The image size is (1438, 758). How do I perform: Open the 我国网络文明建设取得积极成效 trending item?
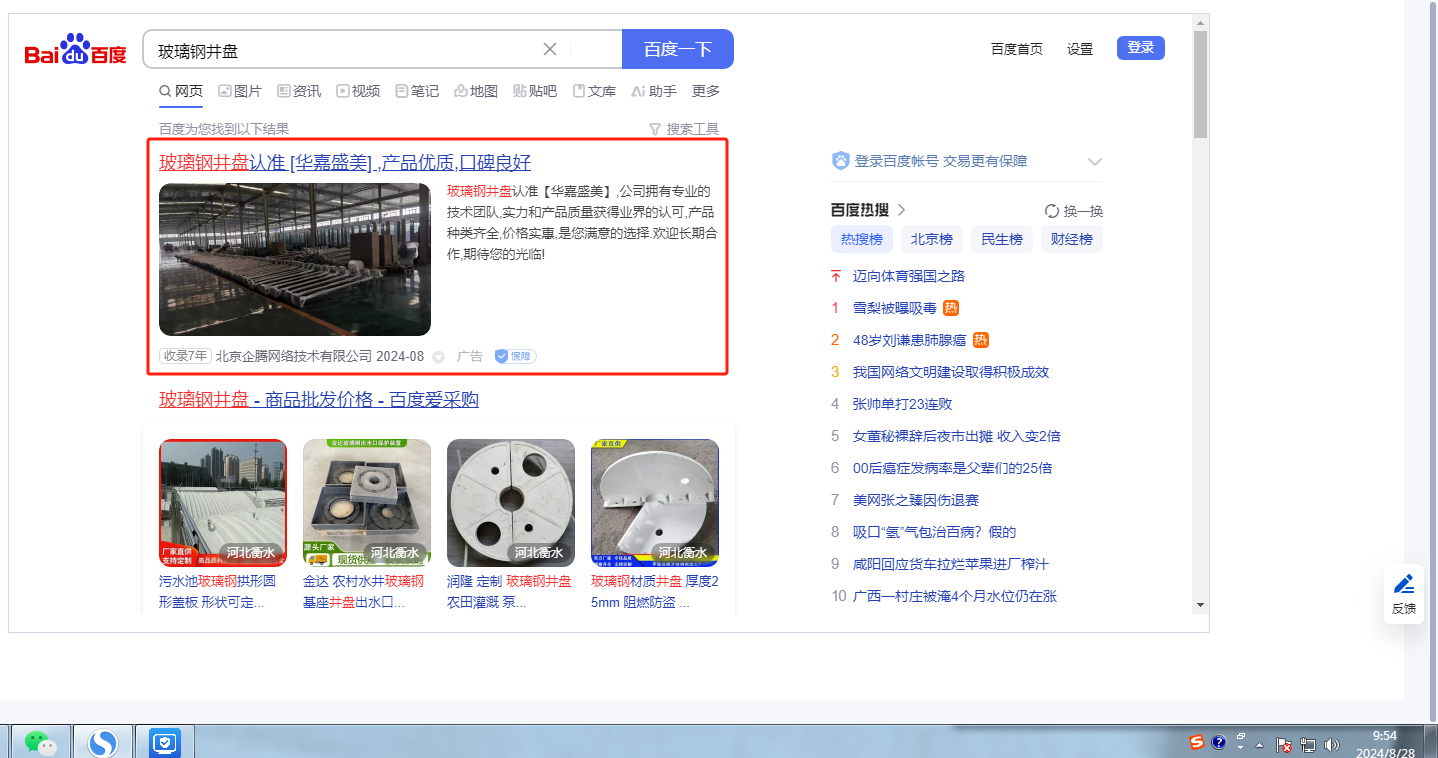(x=951, y=372)
